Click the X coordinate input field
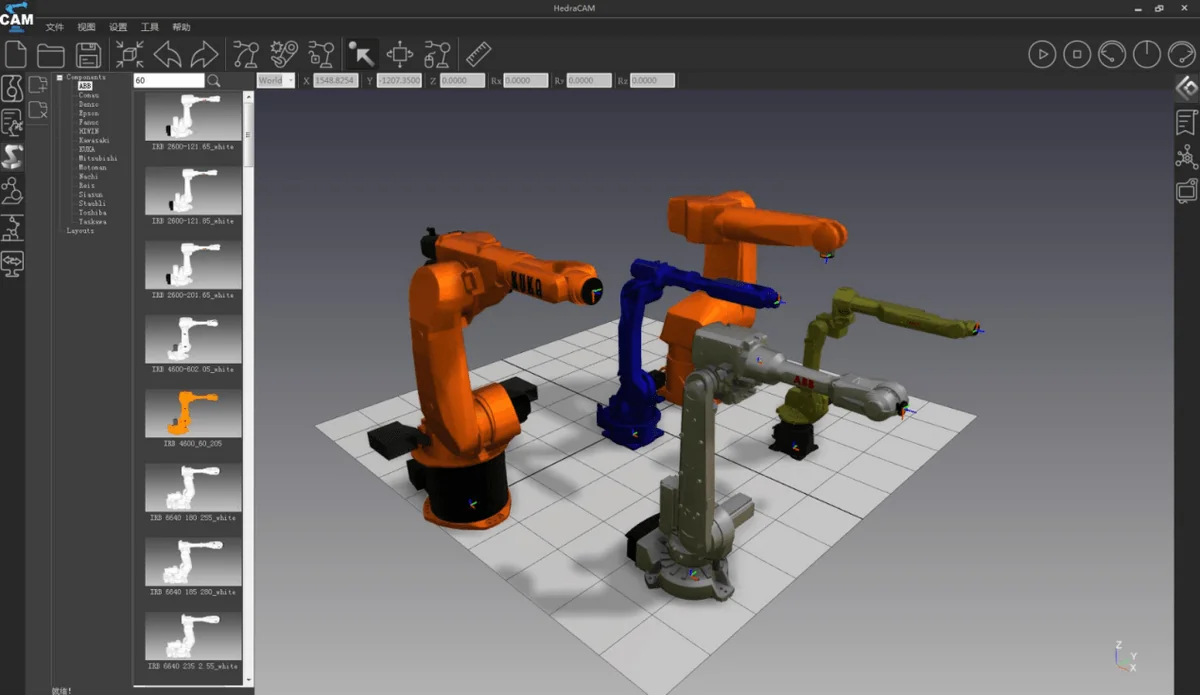The height and width of the screenshot is (695, 1200). (336, 80)
